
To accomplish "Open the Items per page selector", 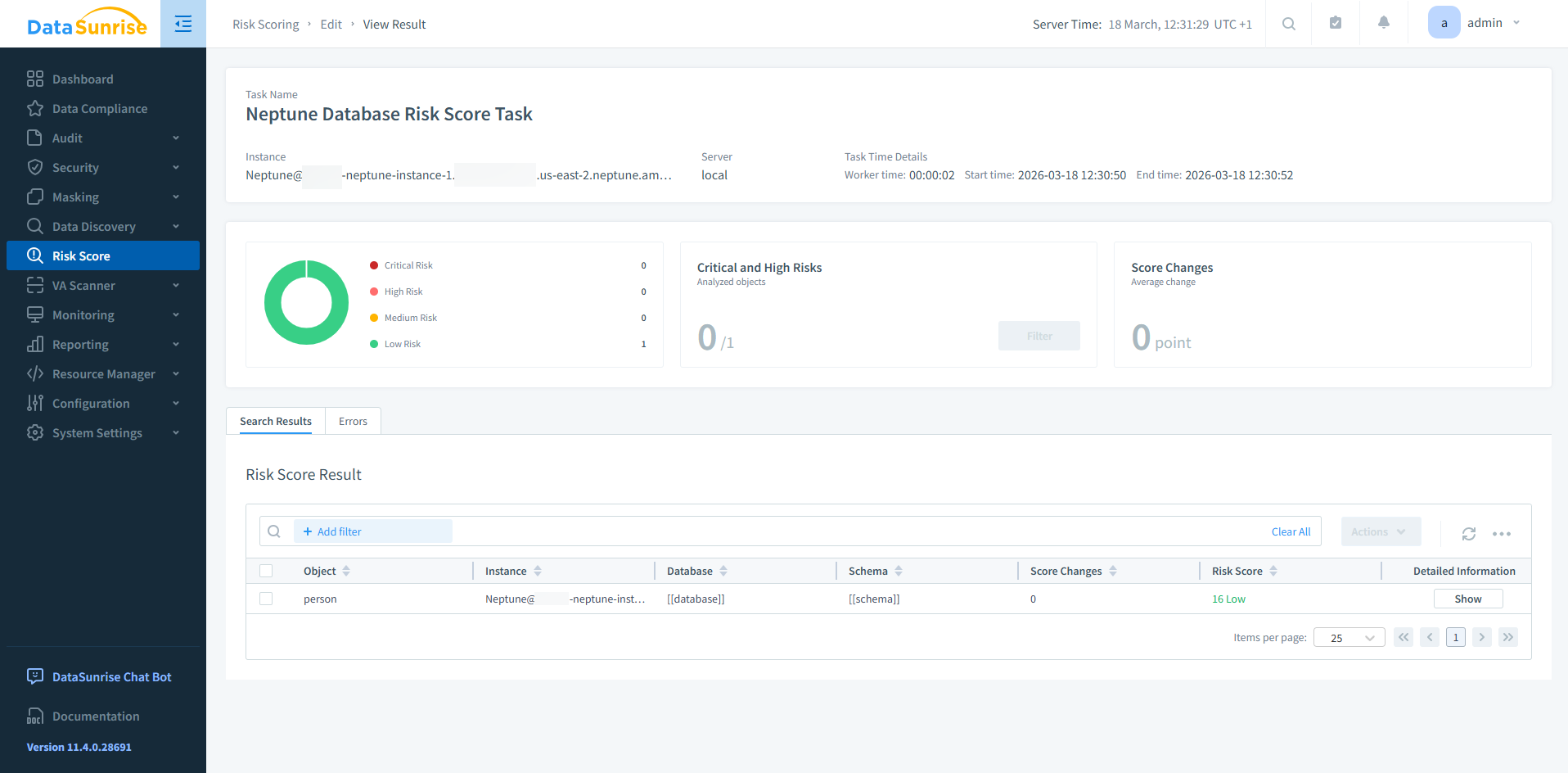I will point(1349,637).
